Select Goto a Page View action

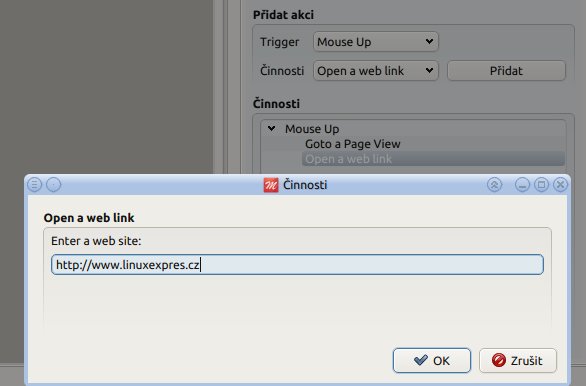[x=352, y=144]
